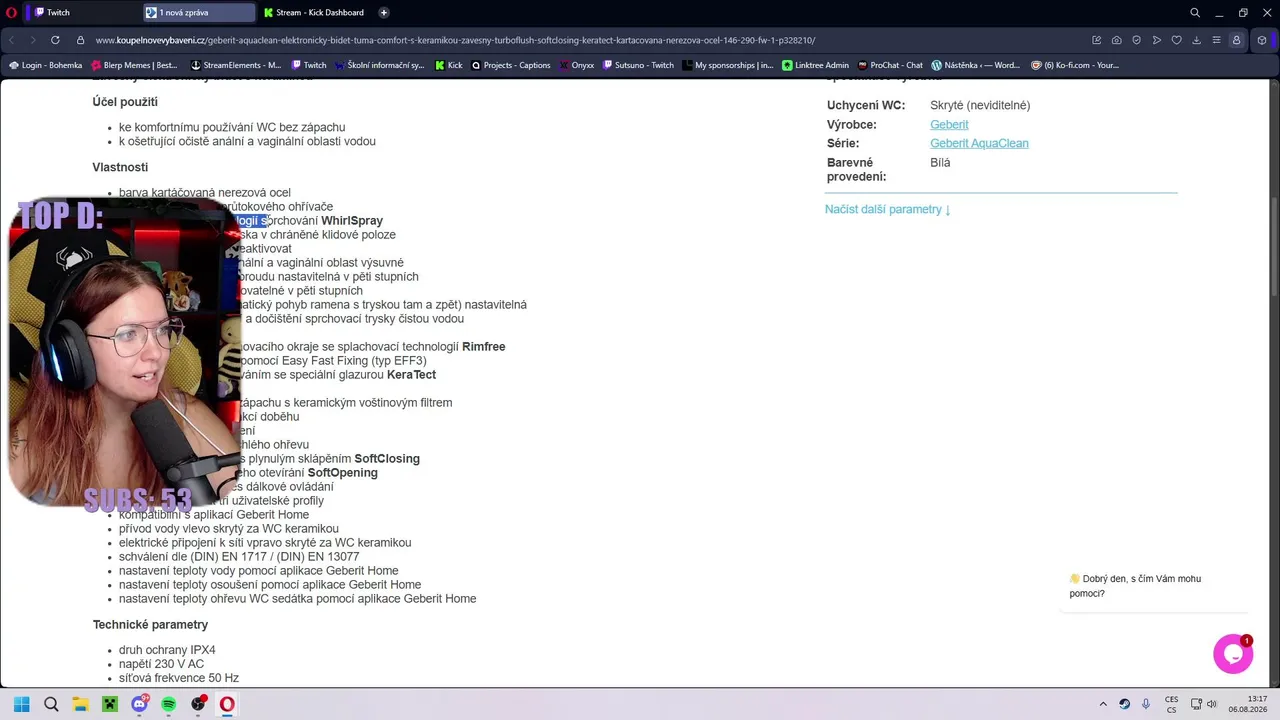Open the profile account icon
The height and width of the screenshot is (720, 1280).
(x=1237, y=40)
